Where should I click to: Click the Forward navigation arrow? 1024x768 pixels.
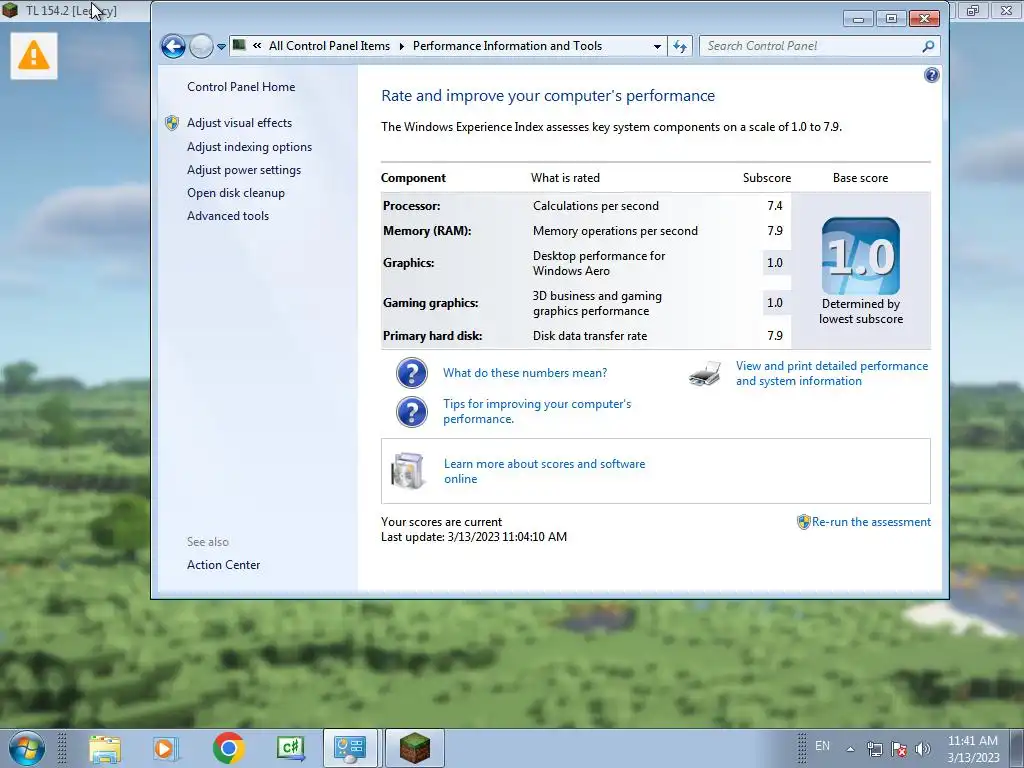tap(201, 46)
